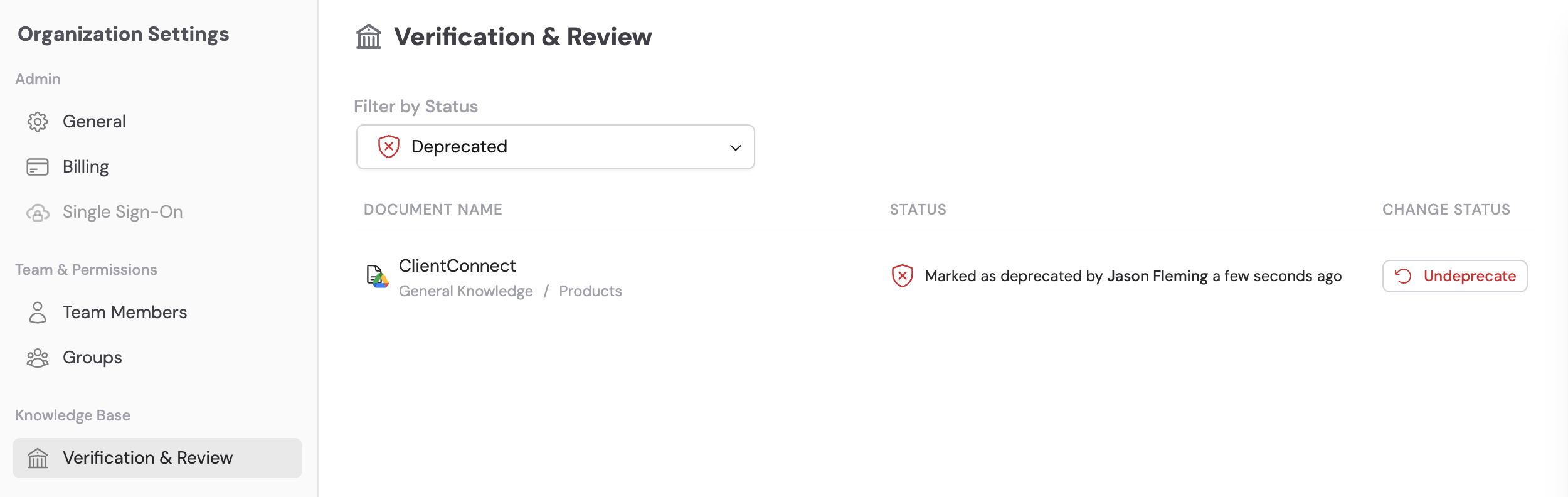Click the Billing credit card icon

[x=38, y=166]
